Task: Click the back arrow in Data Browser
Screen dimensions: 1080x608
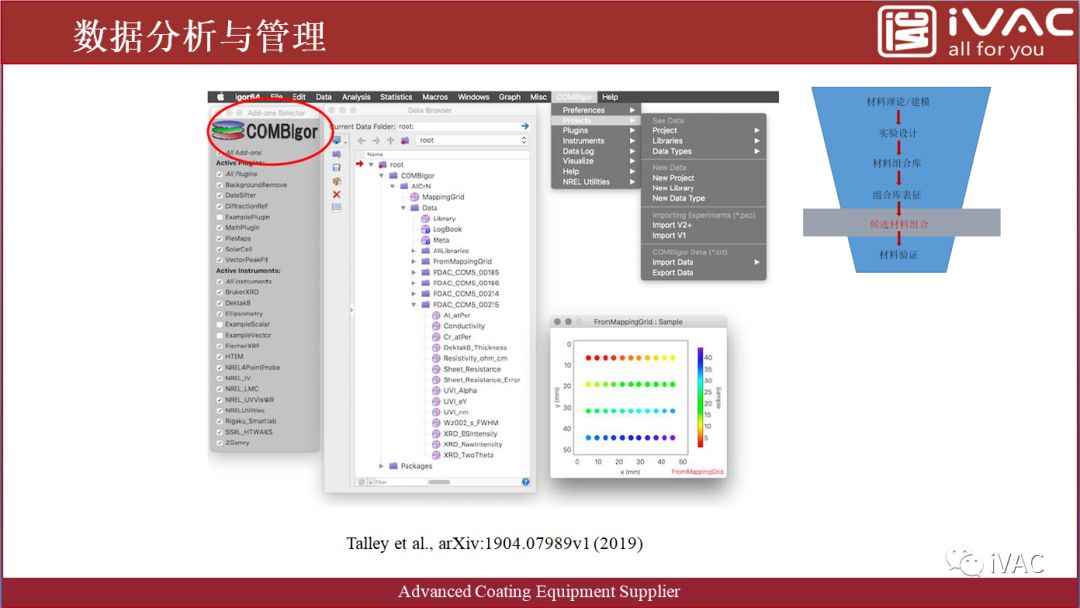Action: point(362,140)
